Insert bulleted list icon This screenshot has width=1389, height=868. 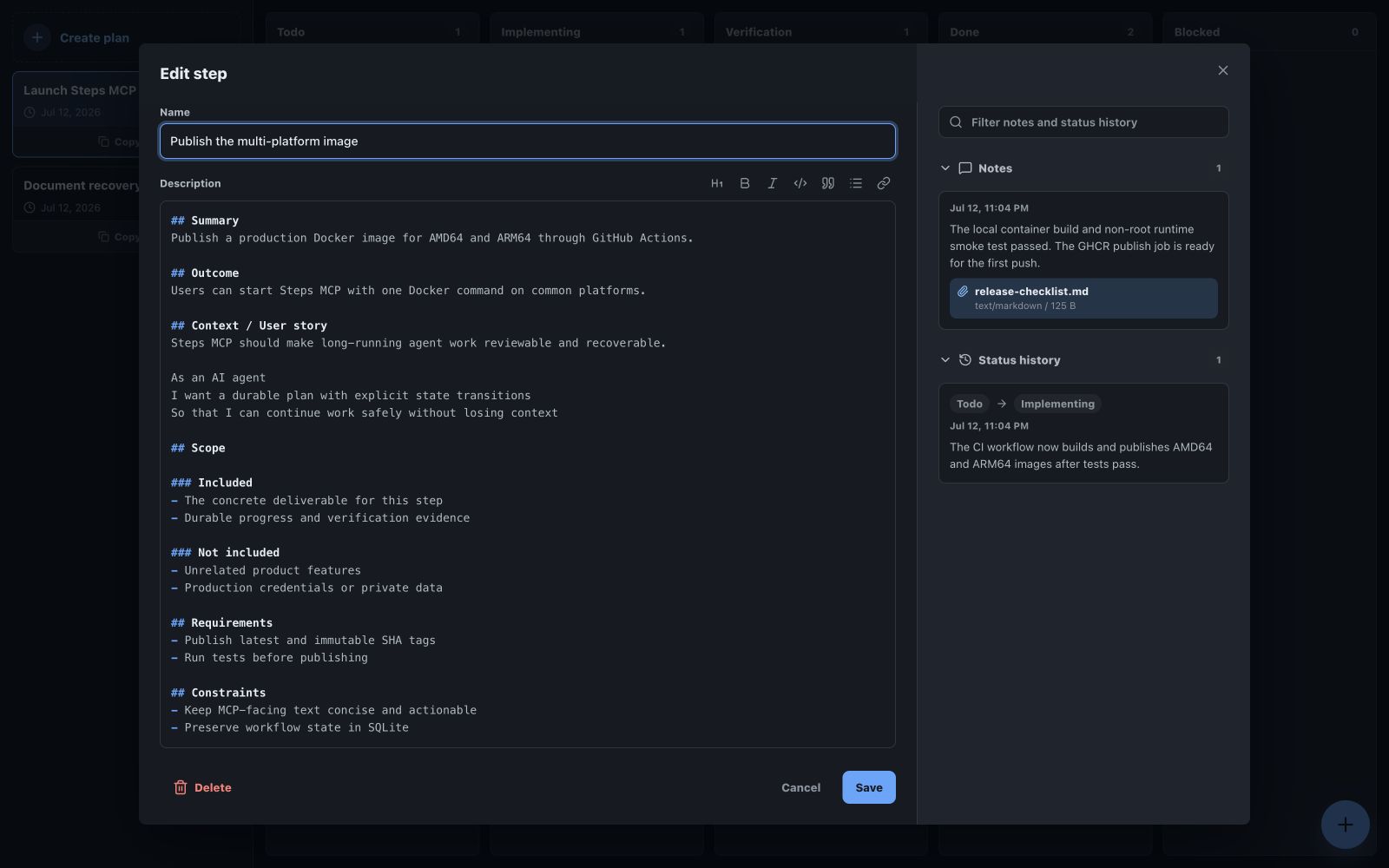[856, 183]
